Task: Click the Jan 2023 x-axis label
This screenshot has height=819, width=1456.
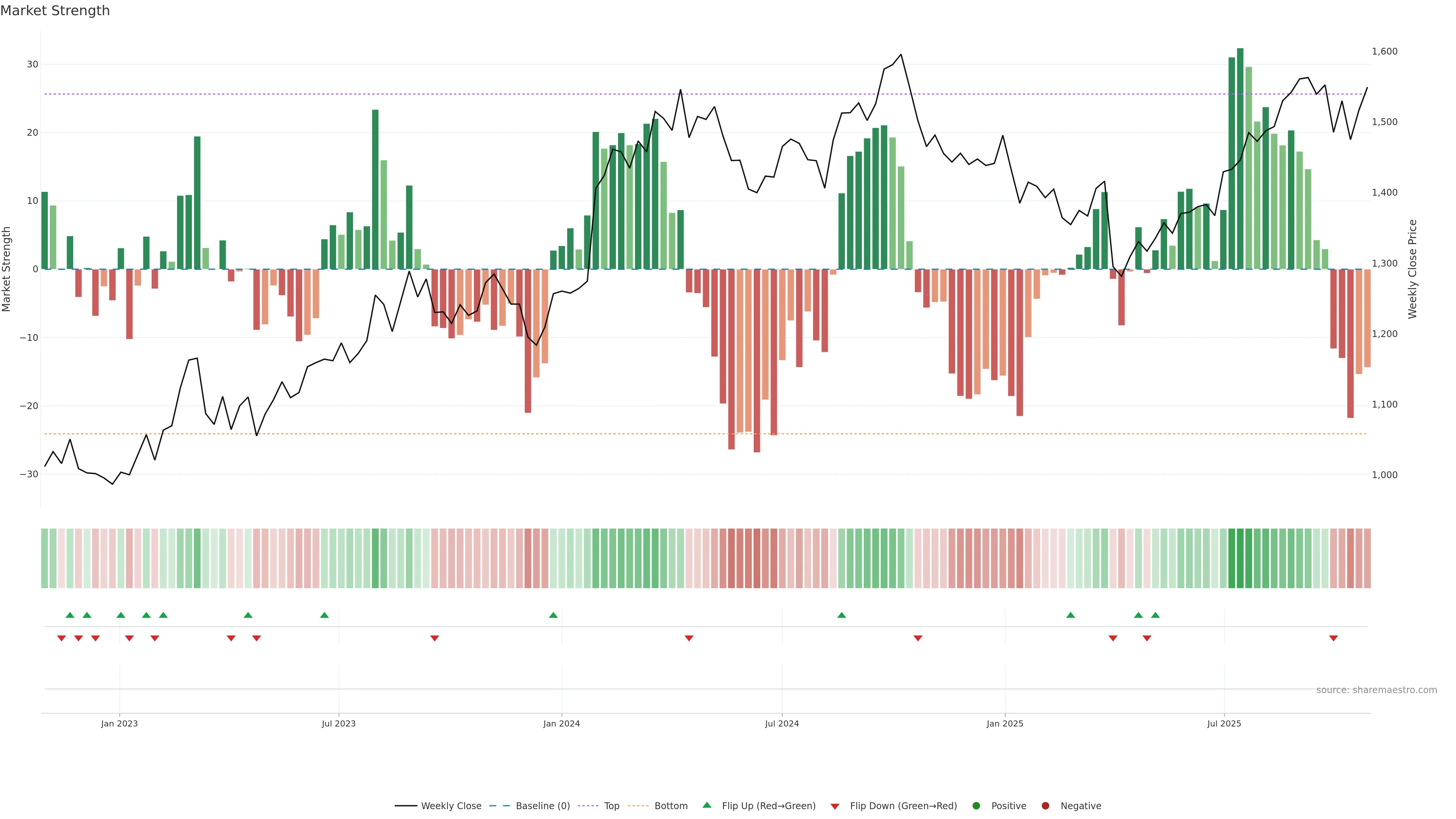Action: tap(119, 723)
